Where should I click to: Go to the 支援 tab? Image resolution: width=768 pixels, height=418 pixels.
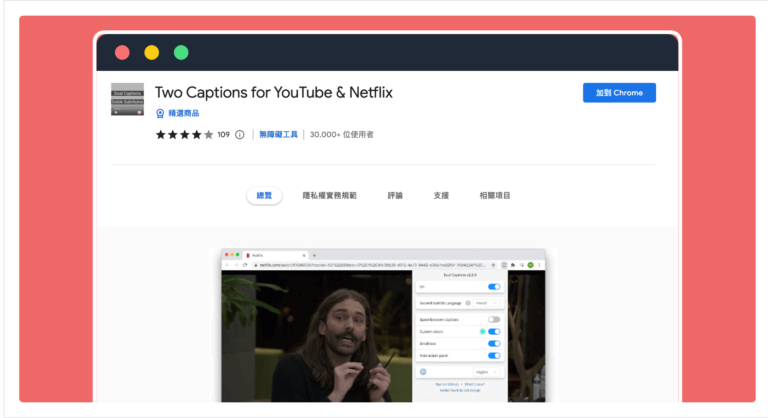pyautogui.click(x=441, y=196)
